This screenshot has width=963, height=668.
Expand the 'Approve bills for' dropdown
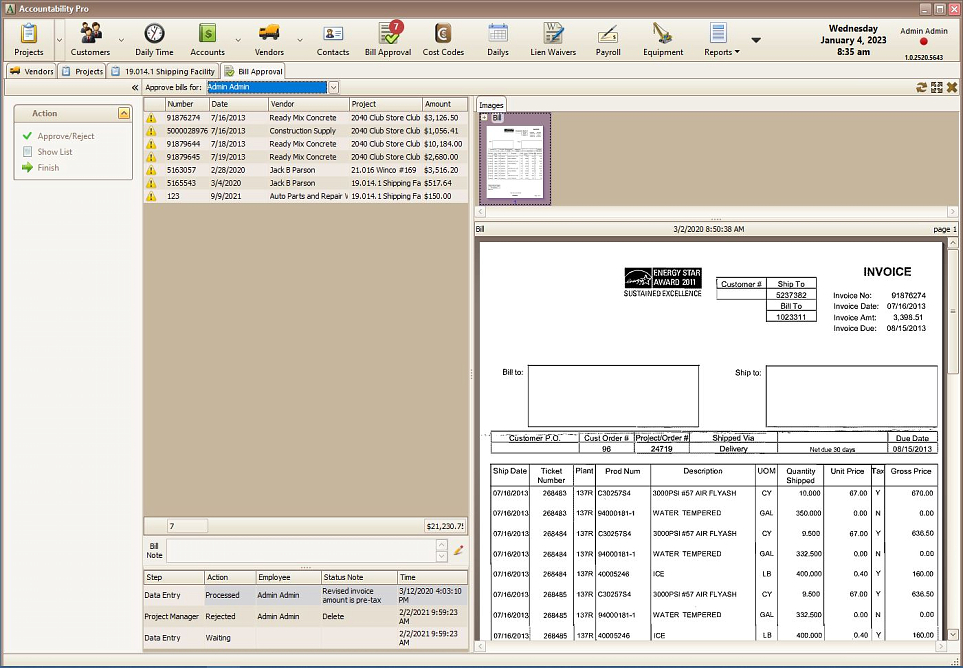(333, 87)
